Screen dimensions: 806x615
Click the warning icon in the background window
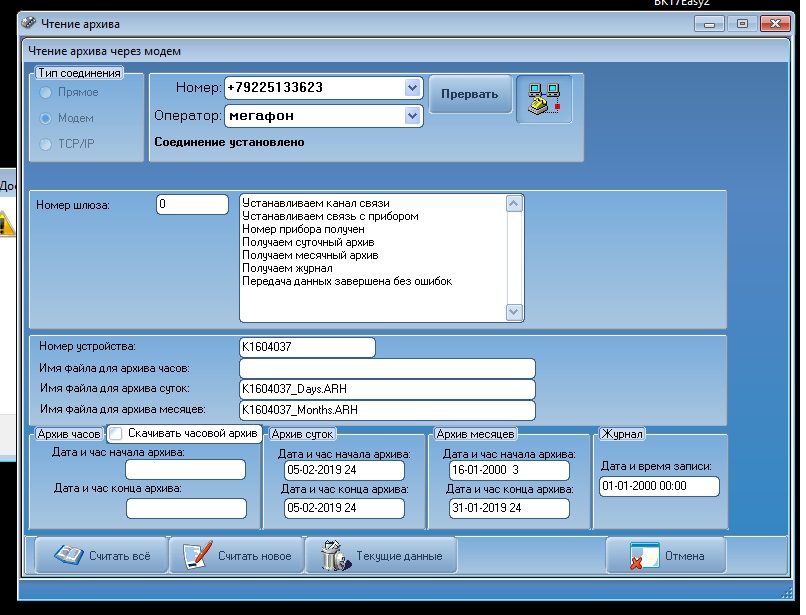6,225
